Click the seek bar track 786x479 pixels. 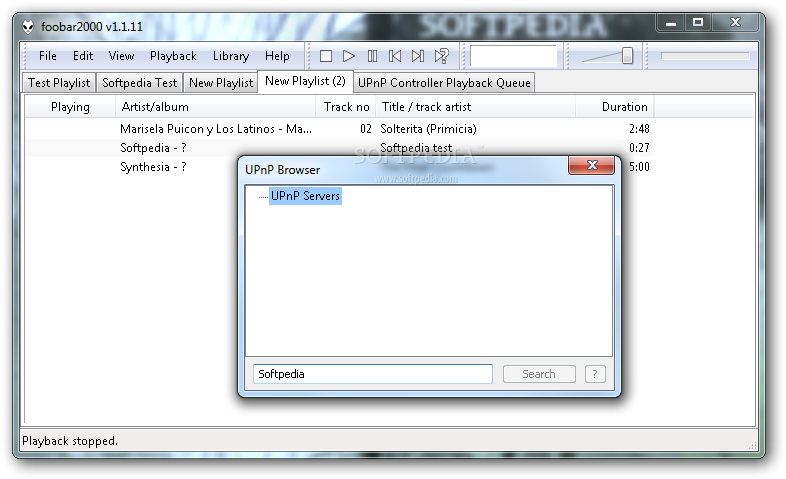(705, 56)
